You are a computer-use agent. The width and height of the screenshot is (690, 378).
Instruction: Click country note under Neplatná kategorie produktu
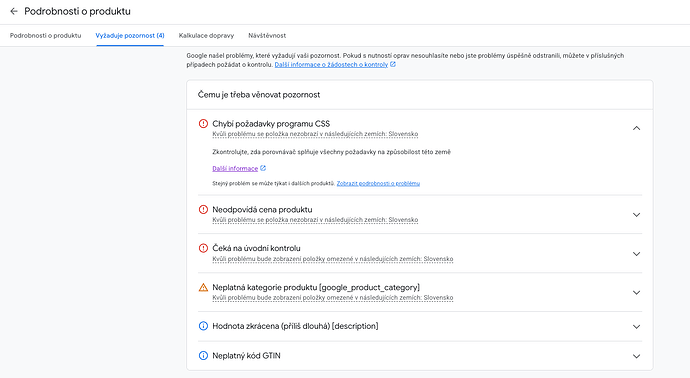click(x=333, y=297)
